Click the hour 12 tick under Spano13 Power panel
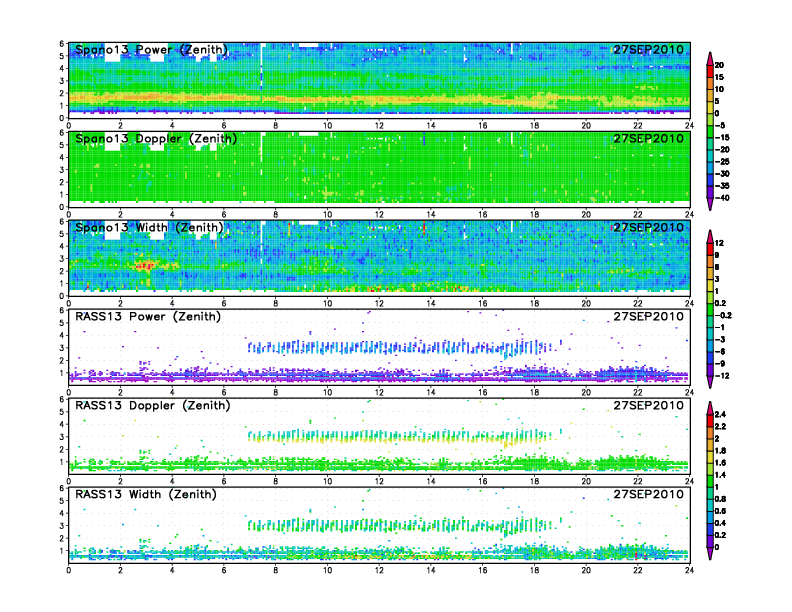Screen dimensions: 792x612 [x=379, y=126]
